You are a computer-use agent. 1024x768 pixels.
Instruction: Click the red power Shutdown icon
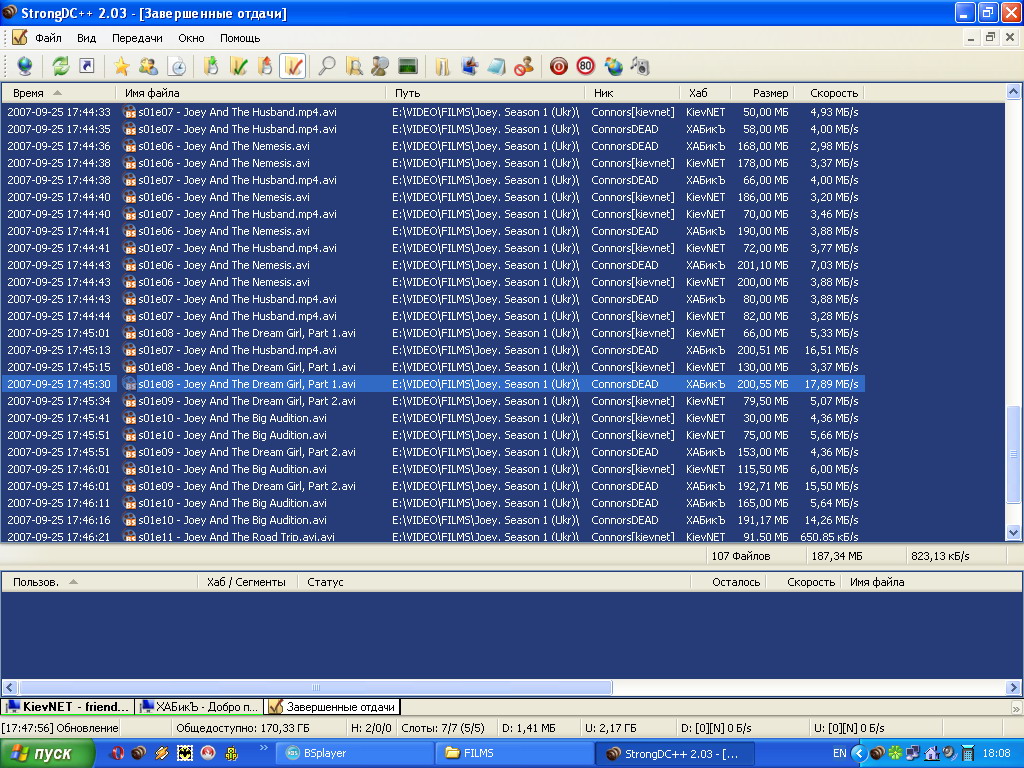(559, 66)
